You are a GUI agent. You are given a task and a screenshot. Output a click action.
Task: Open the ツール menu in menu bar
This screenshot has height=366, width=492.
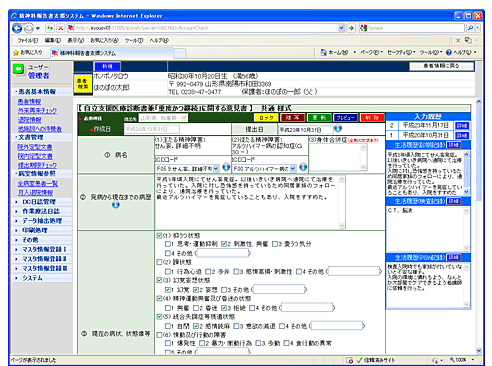click(x=134, y=40)
